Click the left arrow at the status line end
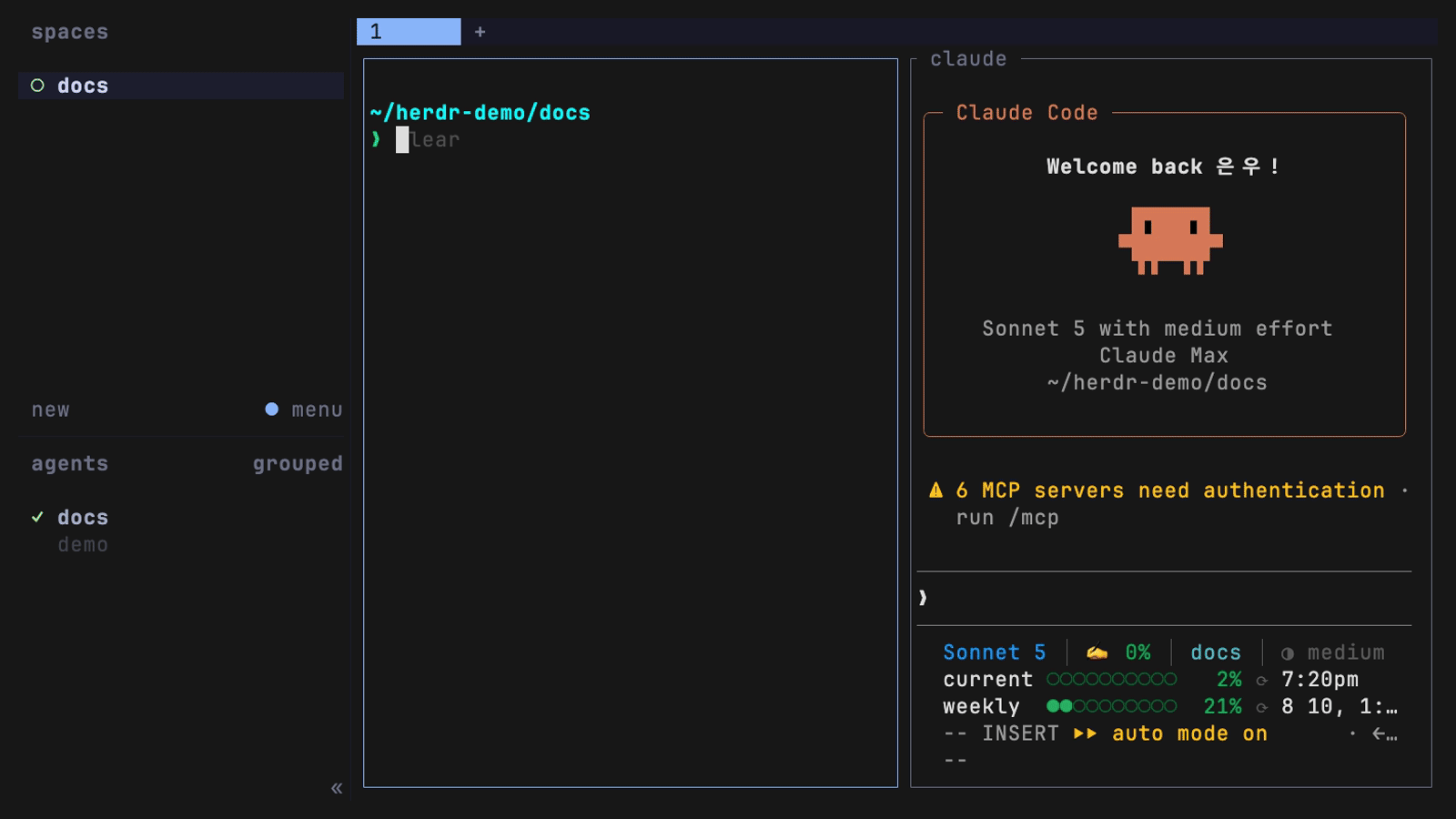The image size is (1456, 819). coord(1379,733)
